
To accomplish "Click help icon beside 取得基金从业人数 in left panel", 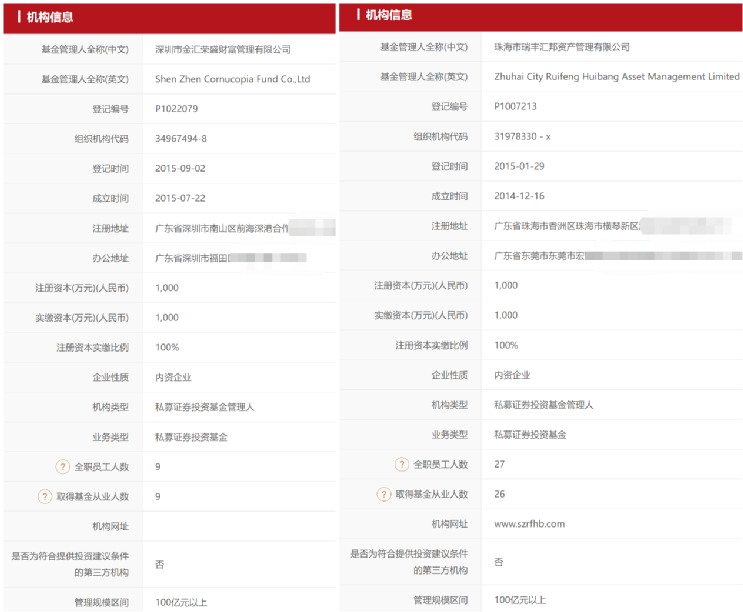I will pos(45,496).
